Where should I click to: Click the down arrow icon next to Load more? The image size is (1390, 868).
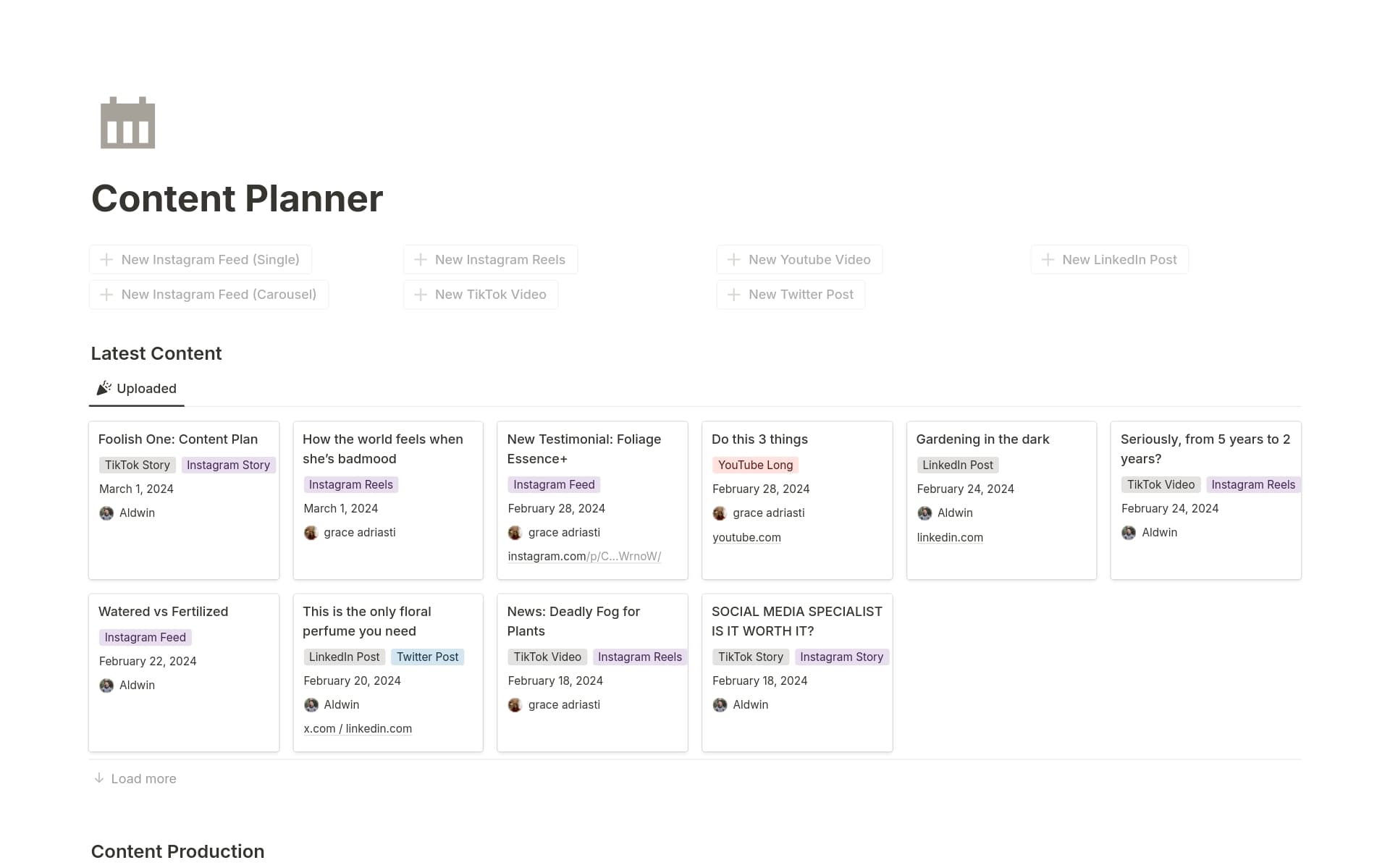(98, 778)
